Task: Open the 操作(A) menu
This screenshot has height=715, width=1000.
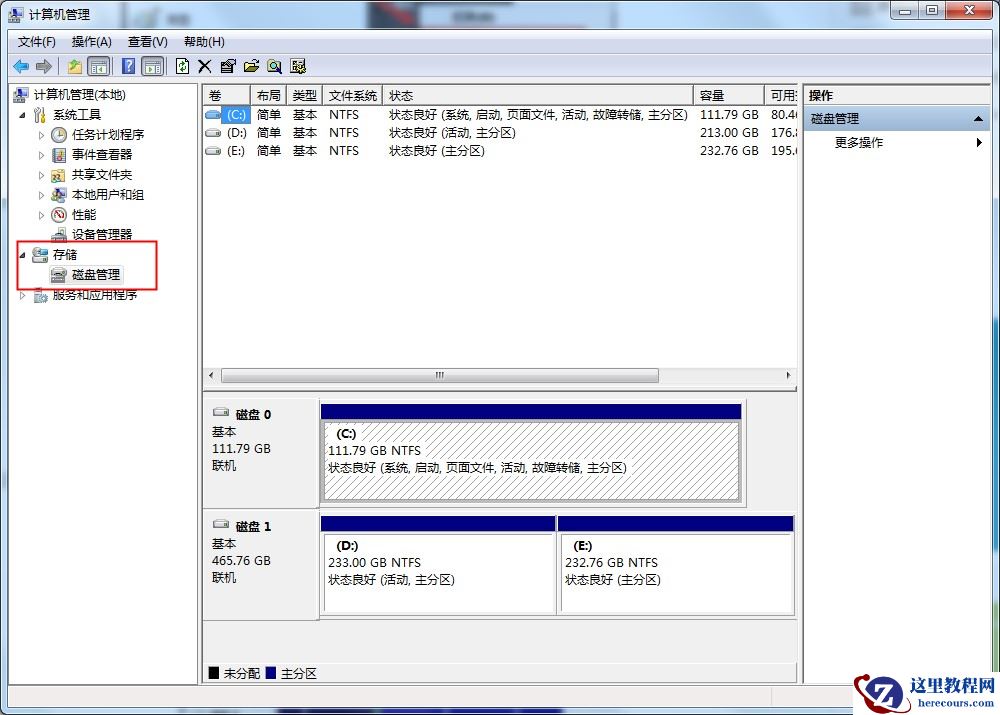Action: [x=91, y=41]
